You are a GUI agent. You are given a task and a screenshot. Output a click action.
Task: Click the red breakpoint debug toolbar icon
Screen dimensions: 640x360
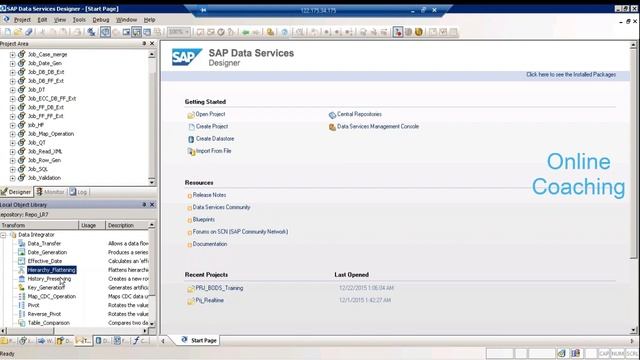click(x=398, y=32)
